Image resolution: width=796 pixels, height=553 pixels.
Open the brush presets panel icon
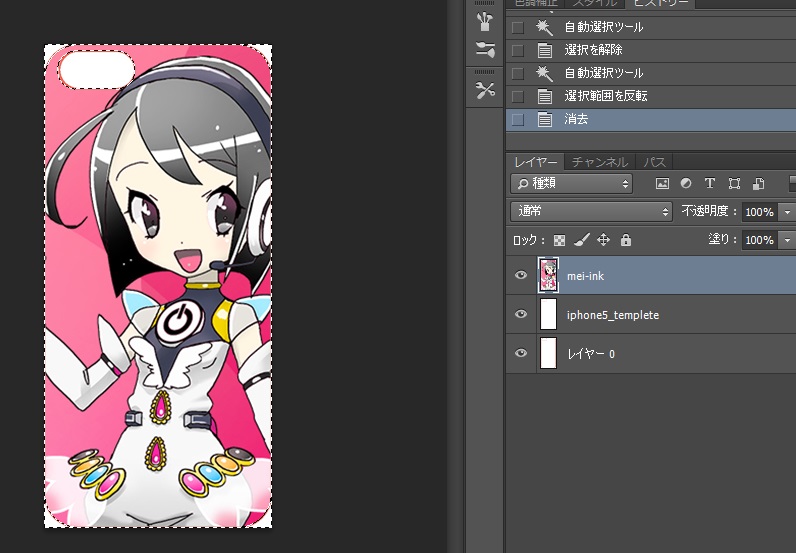click(485, 22)
